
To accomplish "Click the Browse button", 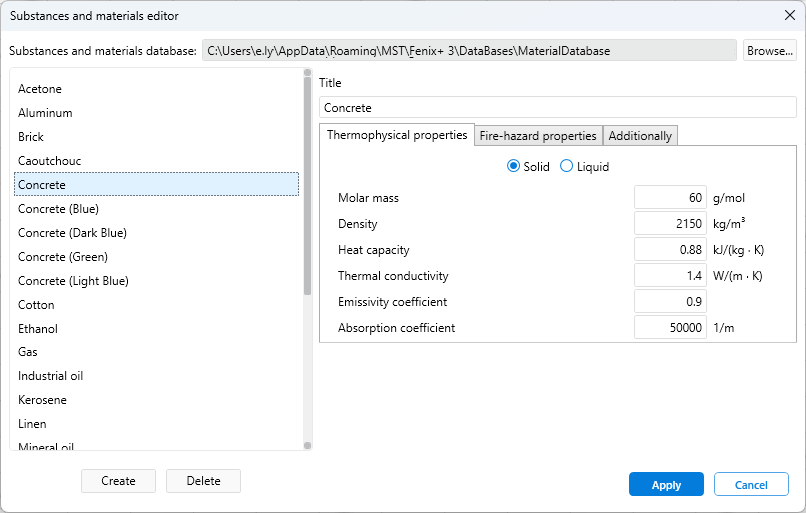I will pos(769,50).
